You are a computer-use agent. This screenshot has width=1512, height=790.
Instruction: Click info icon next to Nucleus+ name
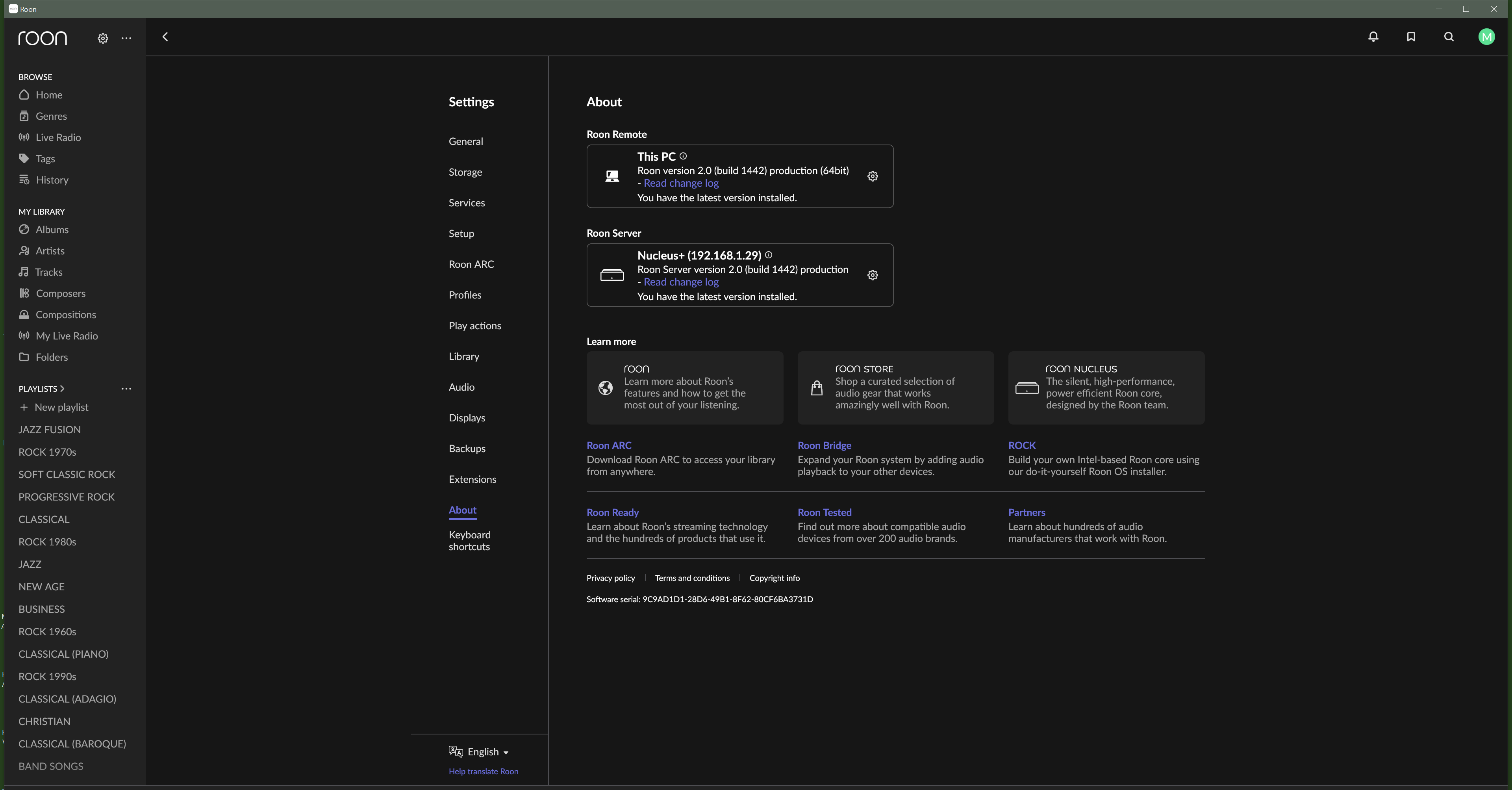point(768,255)
